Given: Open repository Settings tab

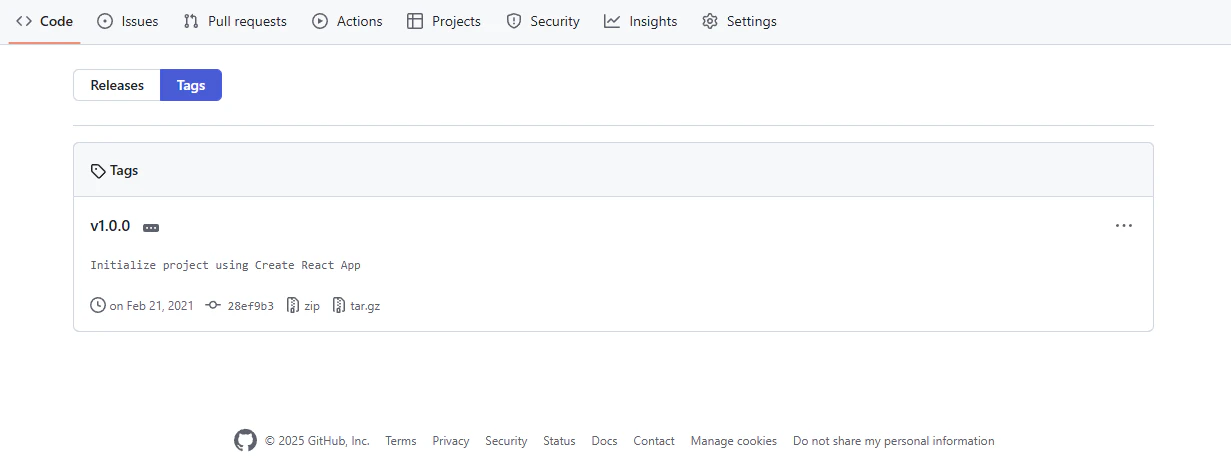Looking at the screenshot, I should pos(739,21).
